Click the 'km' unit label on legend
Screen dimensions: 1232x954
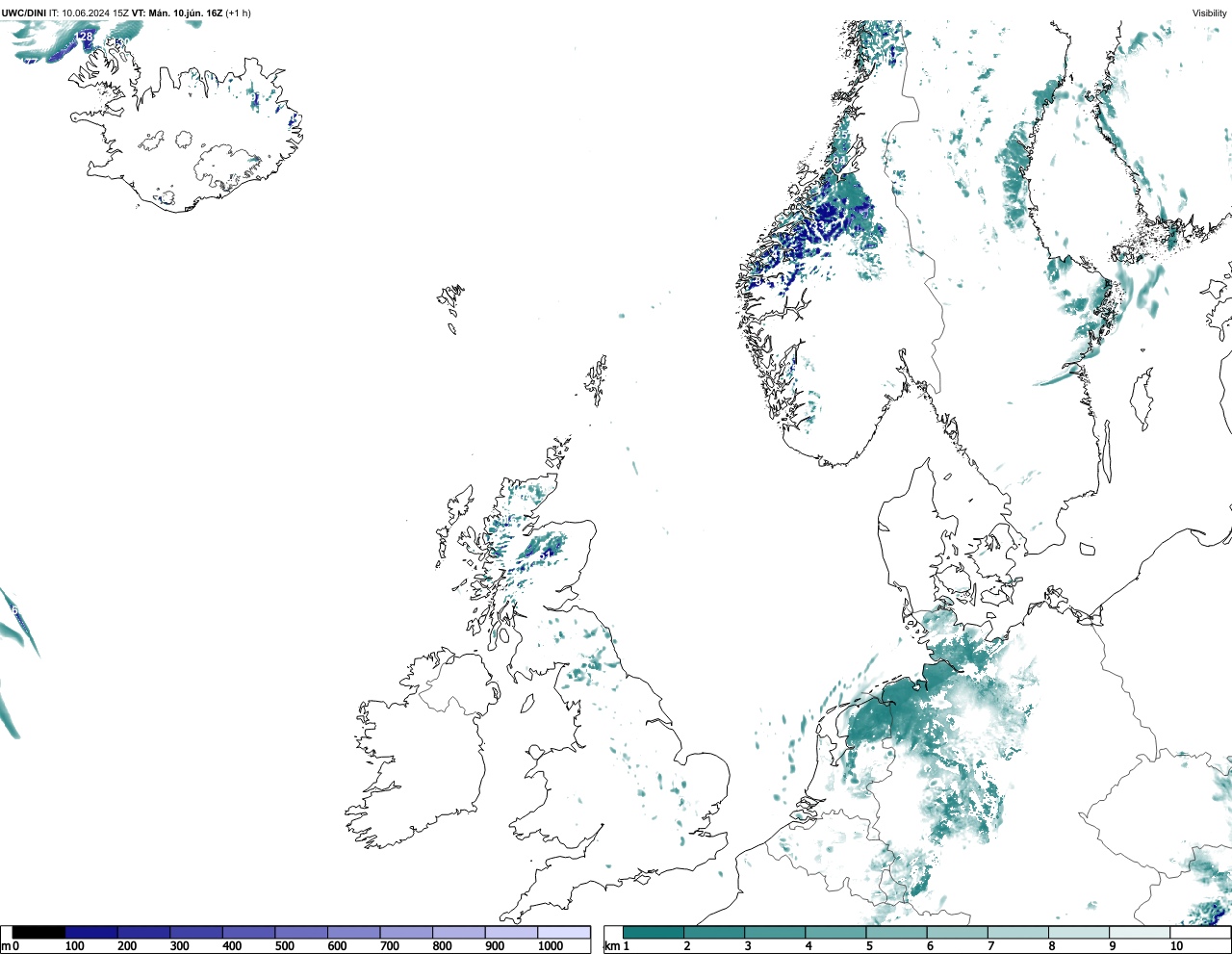pyautogui.click(x=611, y=946)
